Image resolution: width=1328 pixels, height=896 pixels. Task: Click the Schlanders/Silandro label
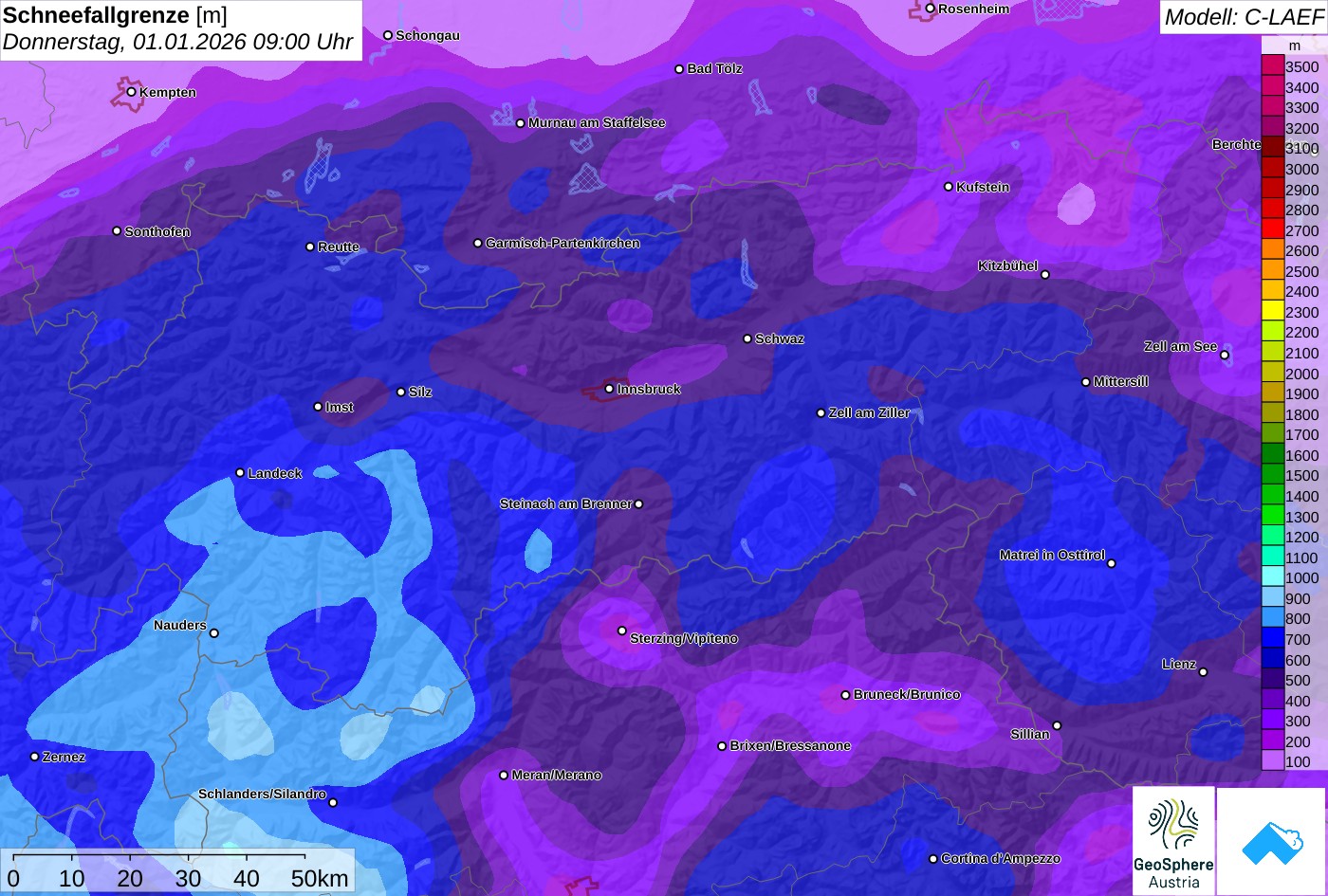262,795
